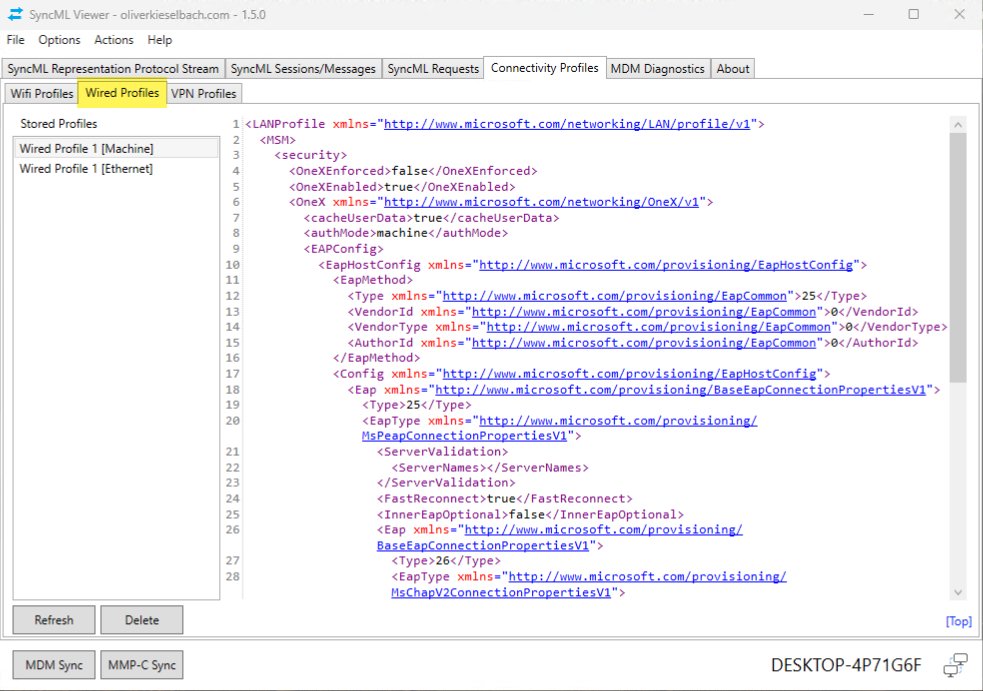Start an MDM Sync

click(x=54, y=665)
